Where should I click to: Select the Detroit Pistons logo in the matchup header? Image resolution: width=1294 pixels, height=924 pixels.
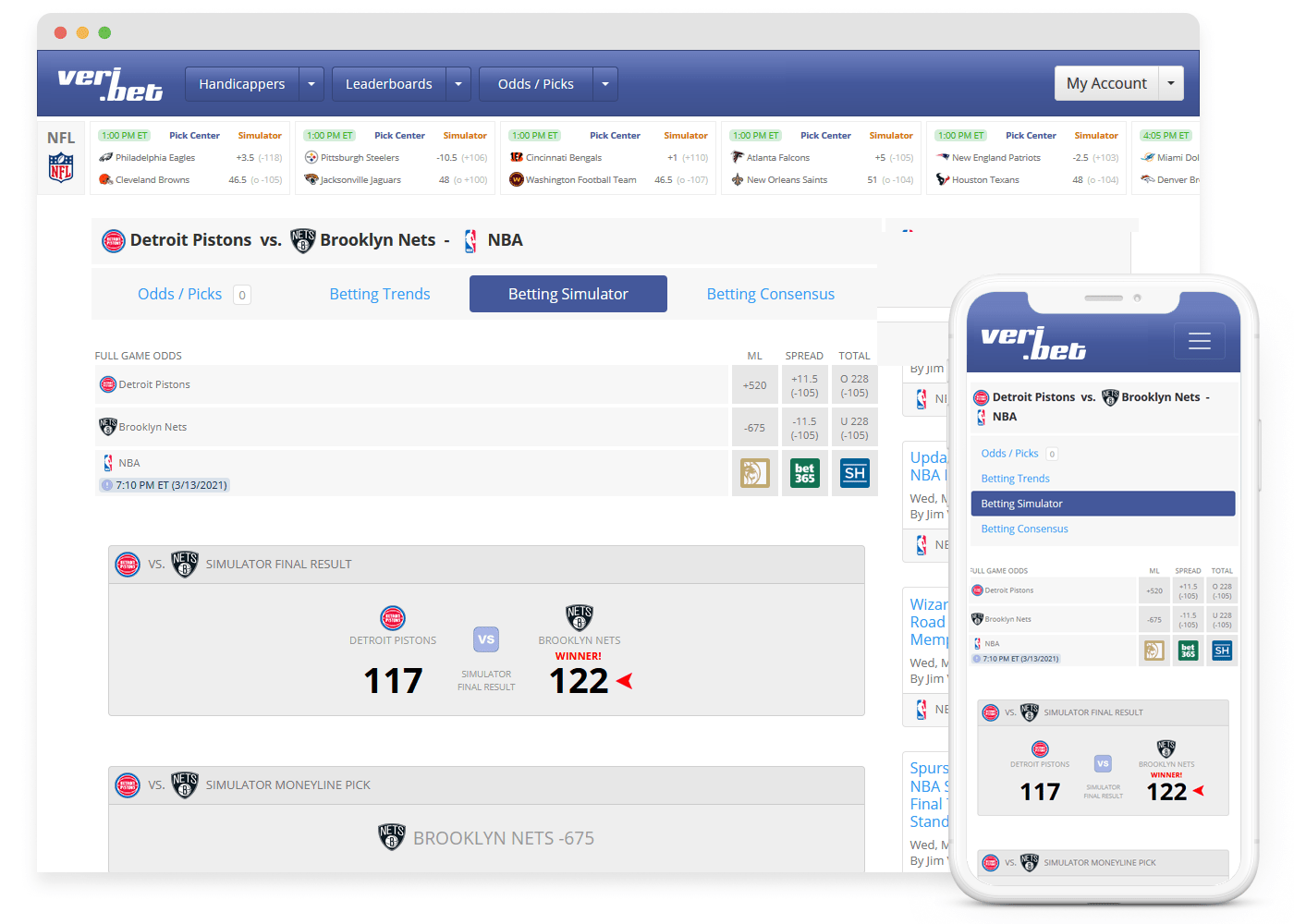tap(113, 240)
